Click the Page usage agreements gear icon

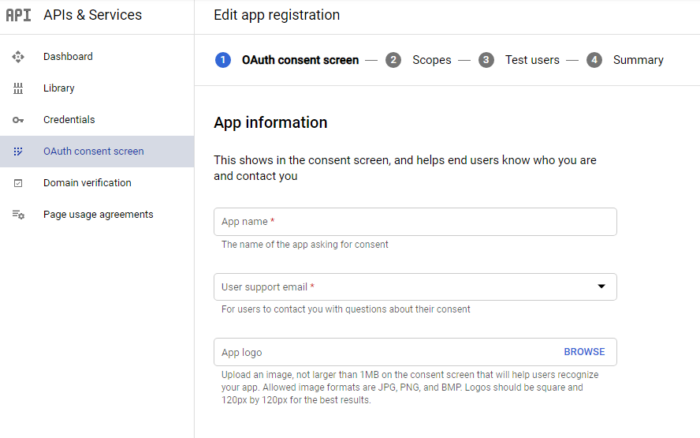coord(18,215)
